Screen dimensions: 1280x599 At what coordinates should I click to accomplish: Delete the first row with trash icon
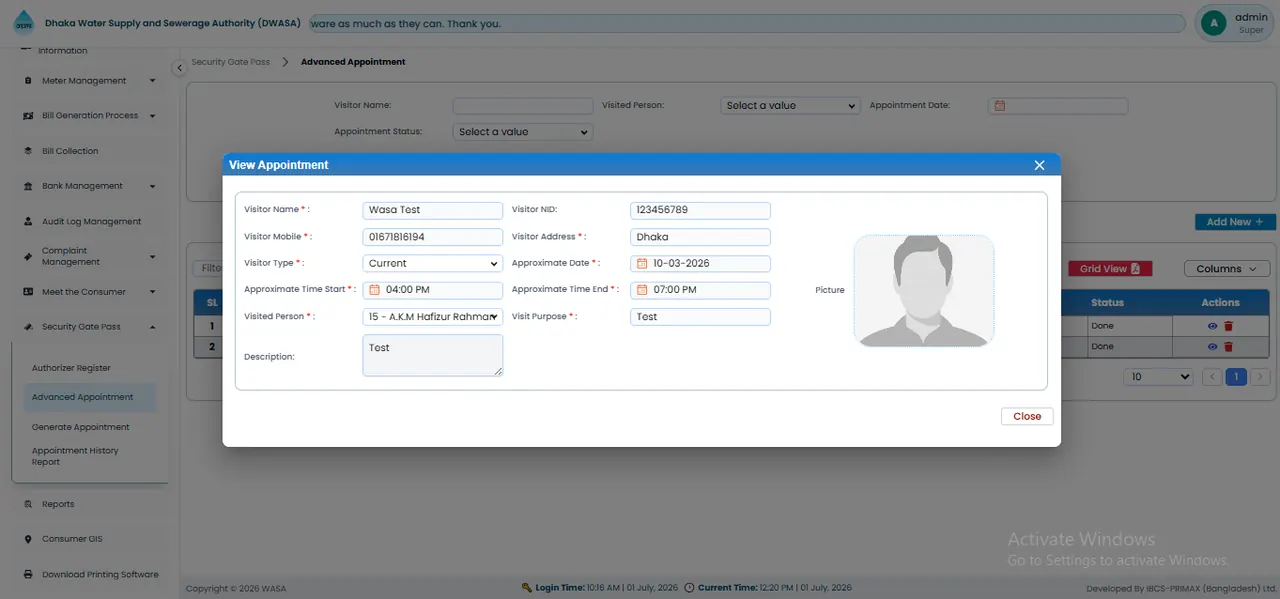coord(1229,326)
